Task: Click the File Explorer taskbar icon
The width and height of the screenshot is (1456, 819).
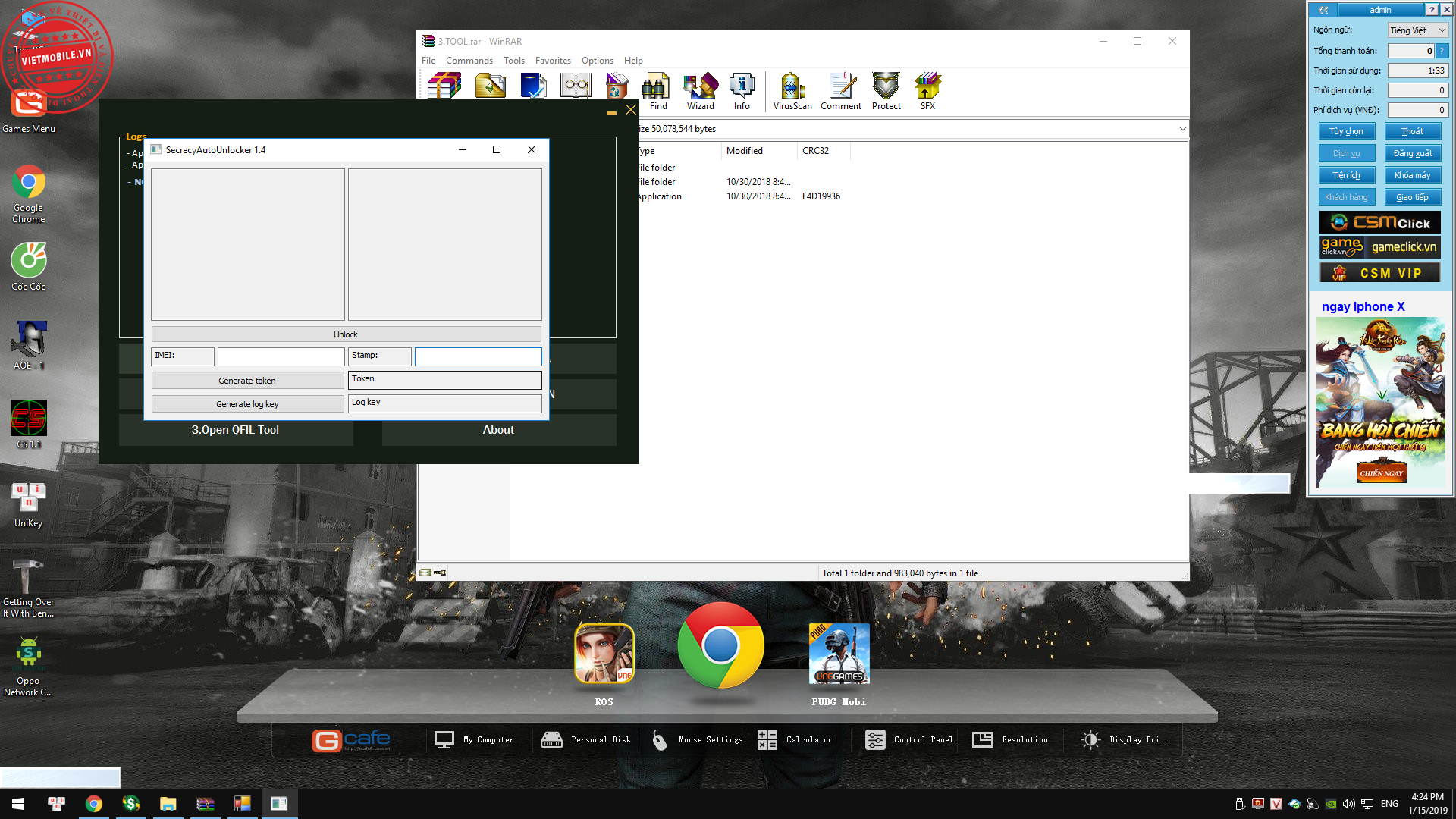Action: click(x=168, y=804)
